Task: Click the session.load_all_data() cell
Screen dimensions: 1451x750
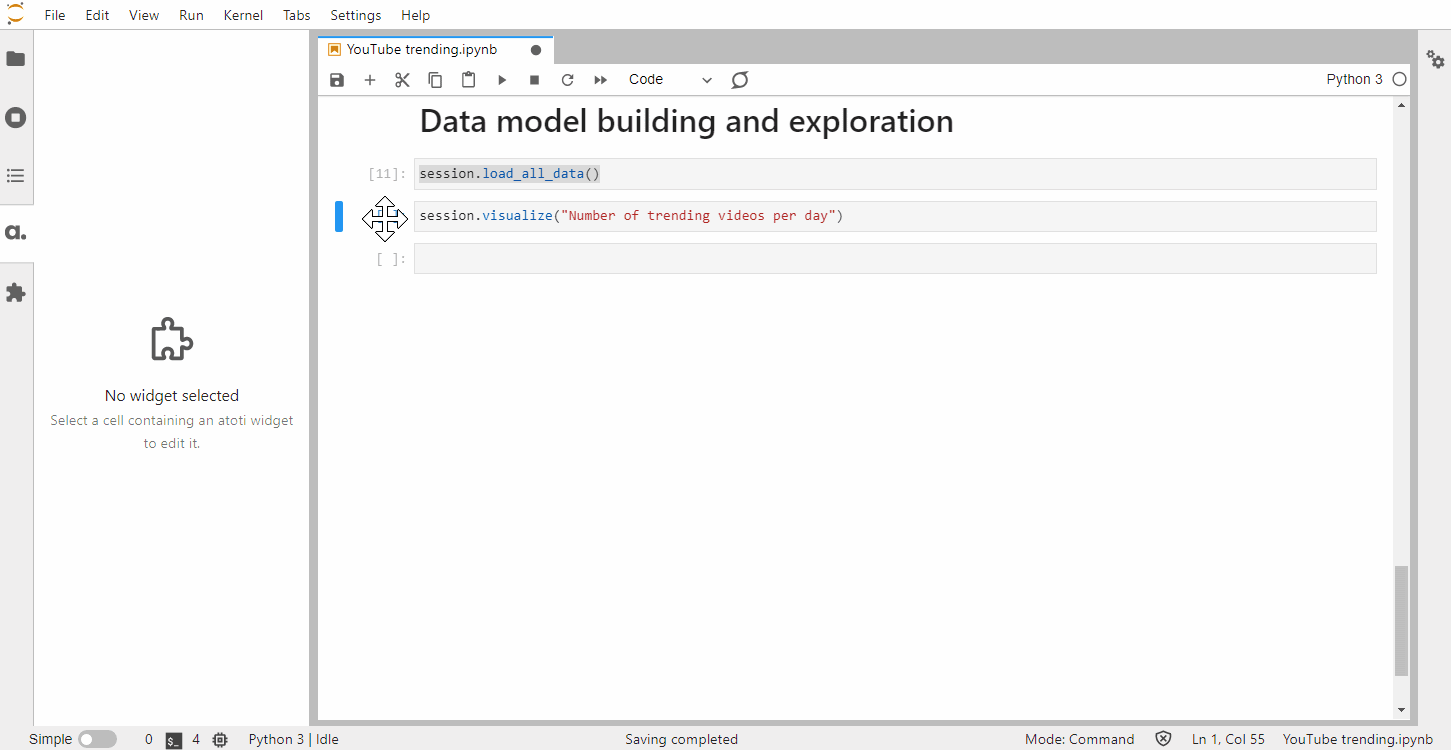Action: (x=895, y=174)
